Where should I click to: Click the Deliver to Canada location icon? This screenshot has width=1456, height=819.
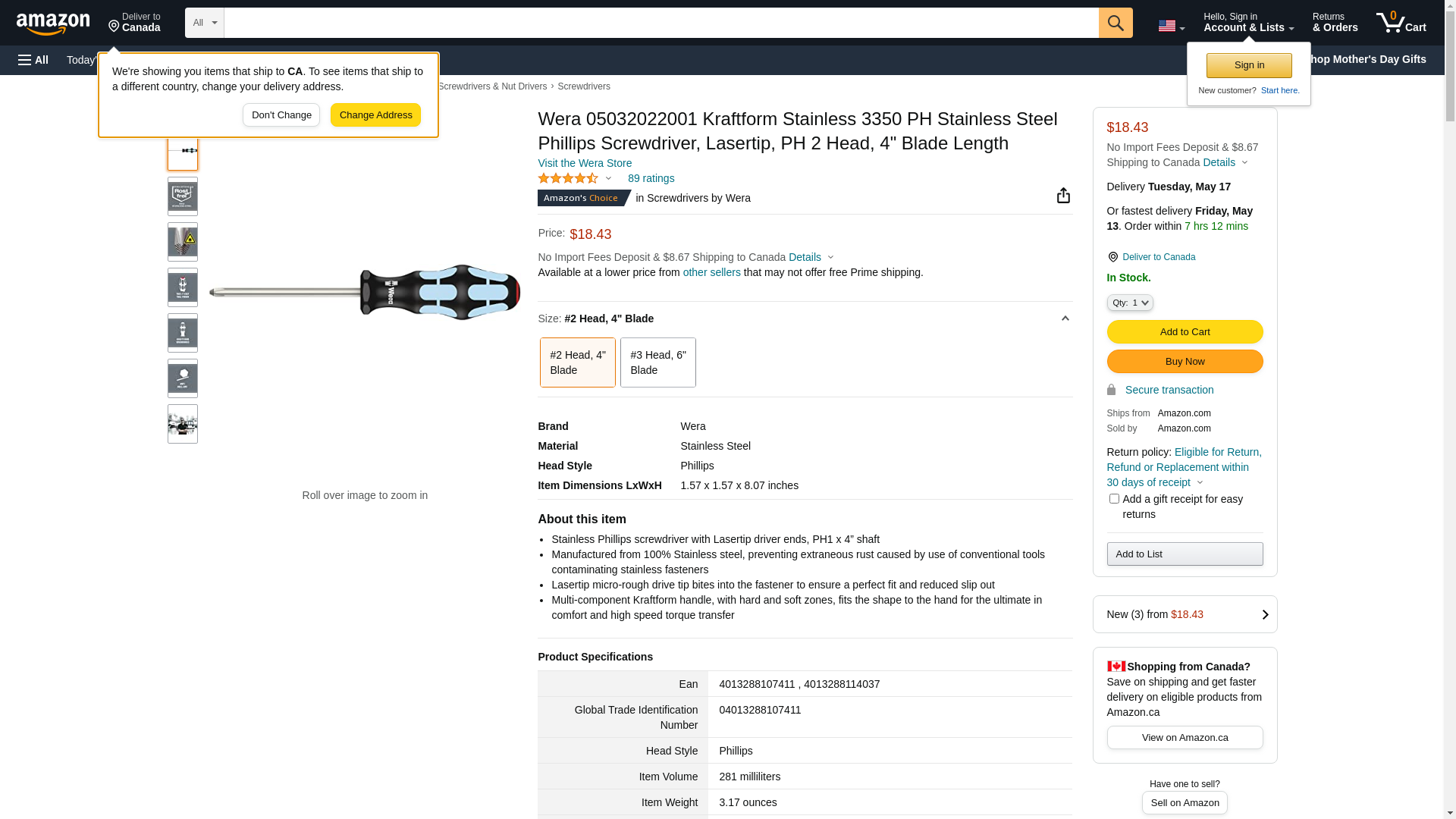click(1113, 257)
